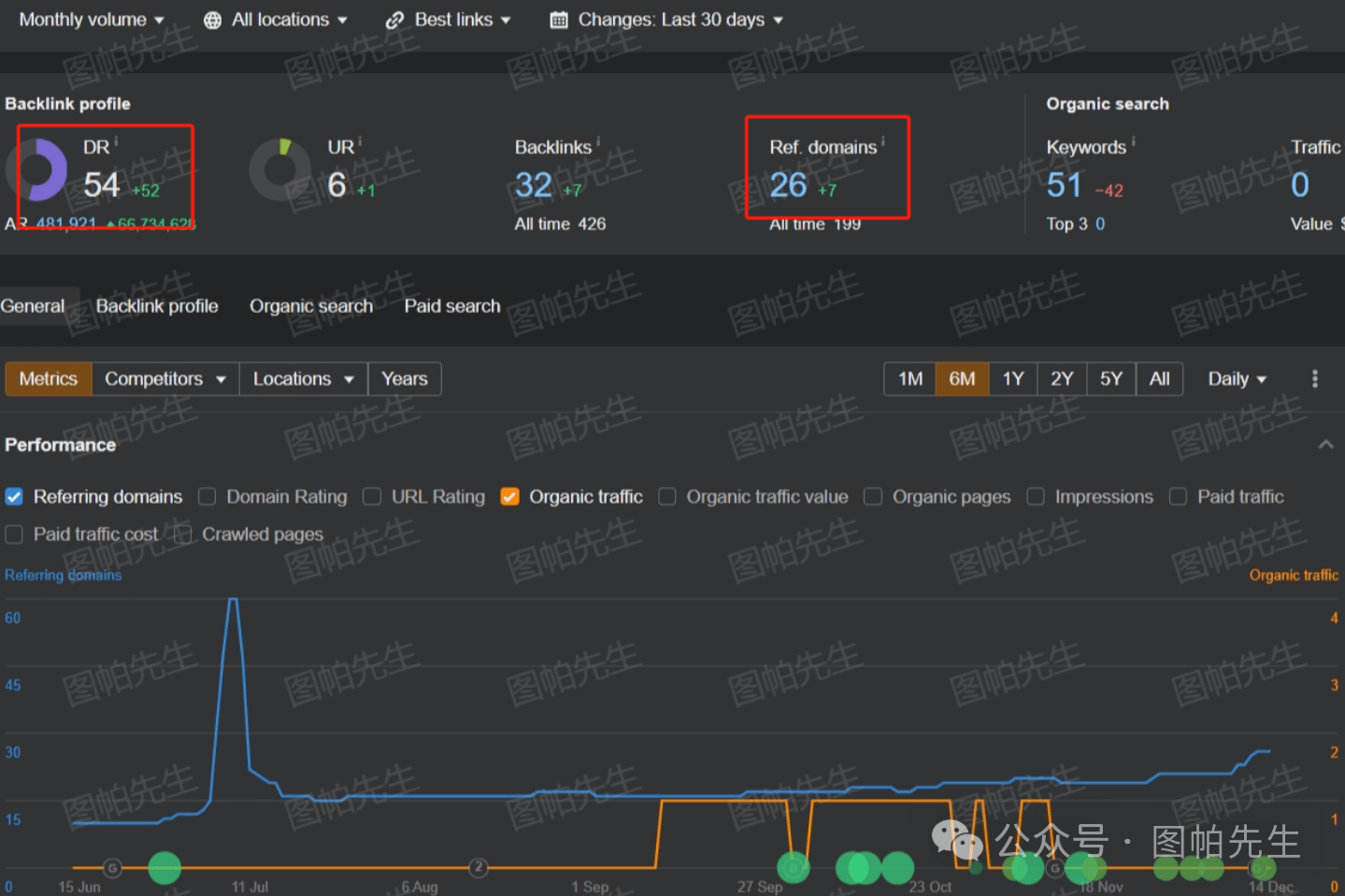Screen dimensions: 1345x896
Task: Click the chain-link icon next to Best links
Action: point(395,21)
